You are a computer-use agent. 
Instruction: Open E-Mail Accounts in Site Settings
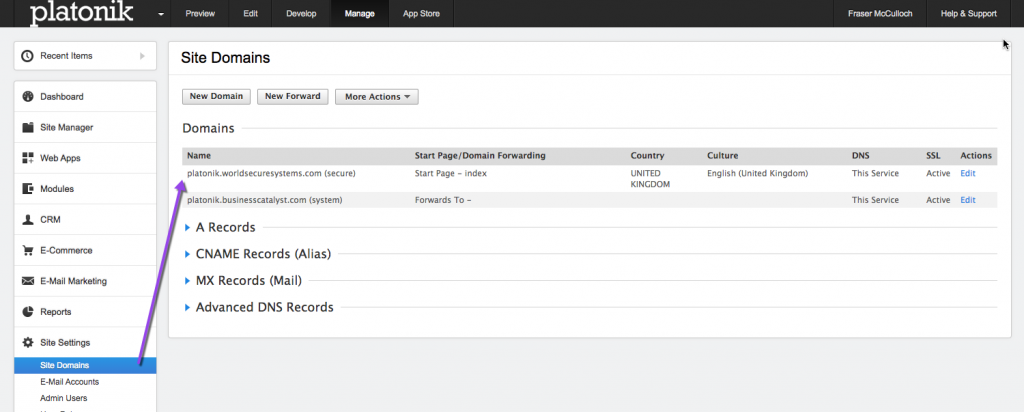[x=69, y=382]
